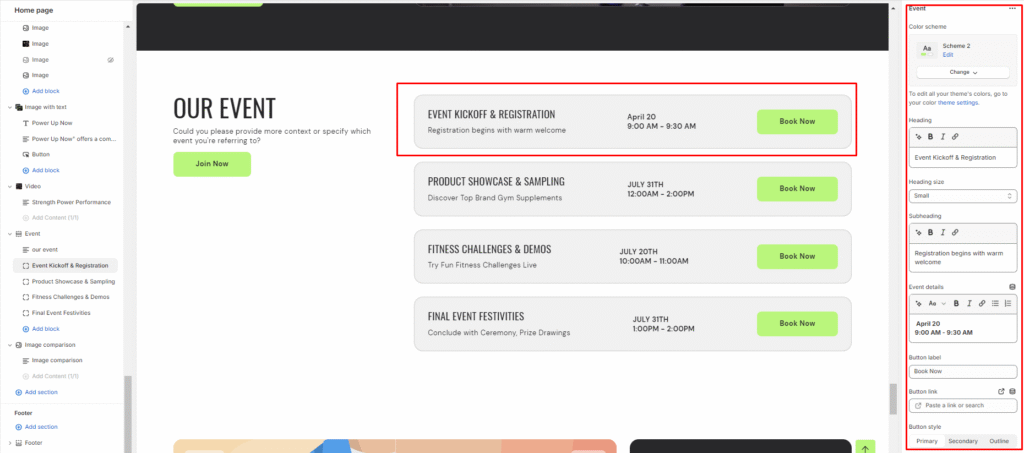This screenshot has height=453, width=1024.
Task: Click the scroll-to-top arrow button
Action: click(x=865, y=447)
